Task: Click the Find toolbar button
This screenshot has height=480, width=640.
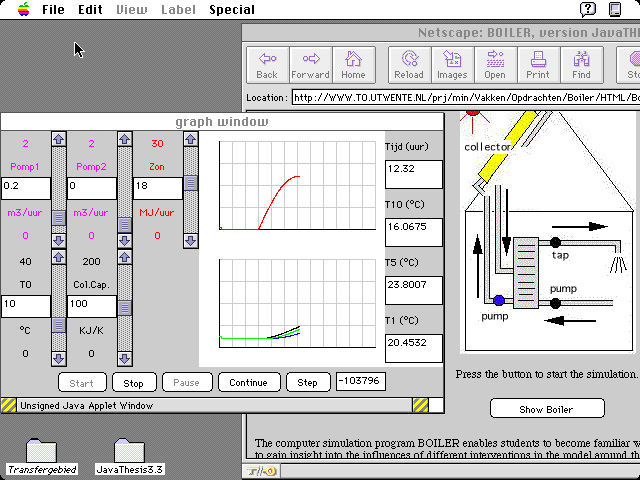Action: (582, 65)
